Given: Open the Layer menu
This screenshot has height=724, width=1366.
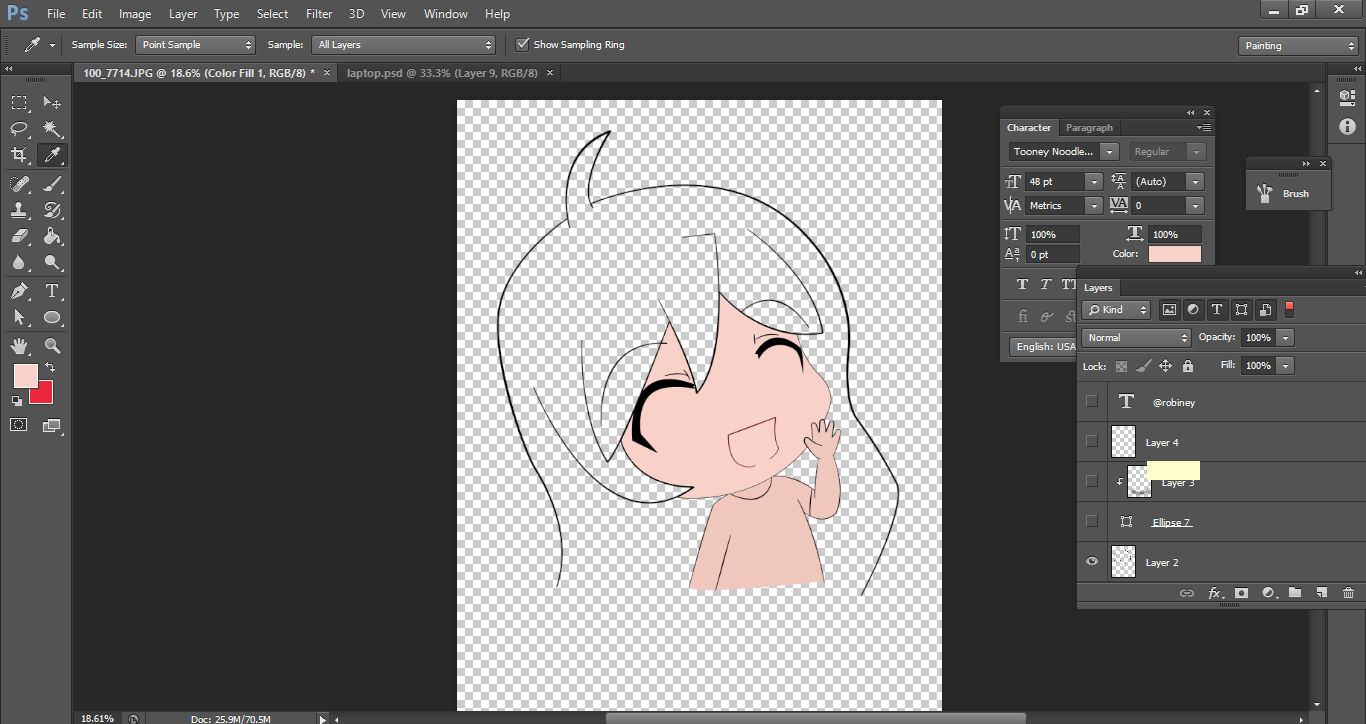Looking at the screenshot, I should click(x=183, y=14).
